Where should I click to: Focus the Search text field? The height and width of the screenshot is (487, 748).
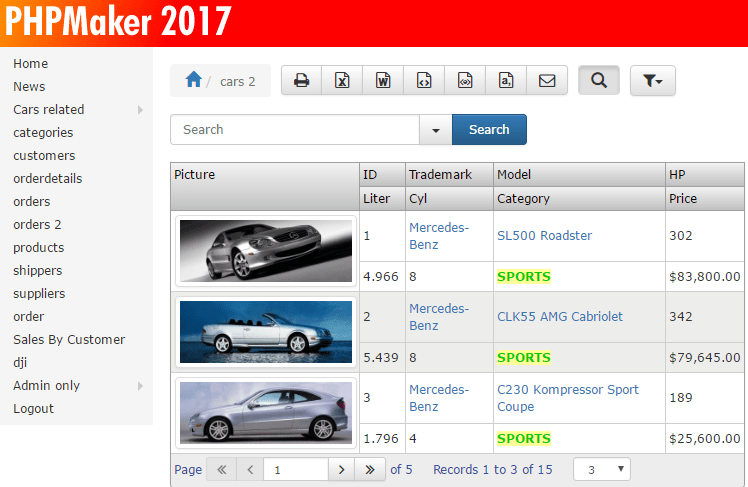click(x=295, y=130)
